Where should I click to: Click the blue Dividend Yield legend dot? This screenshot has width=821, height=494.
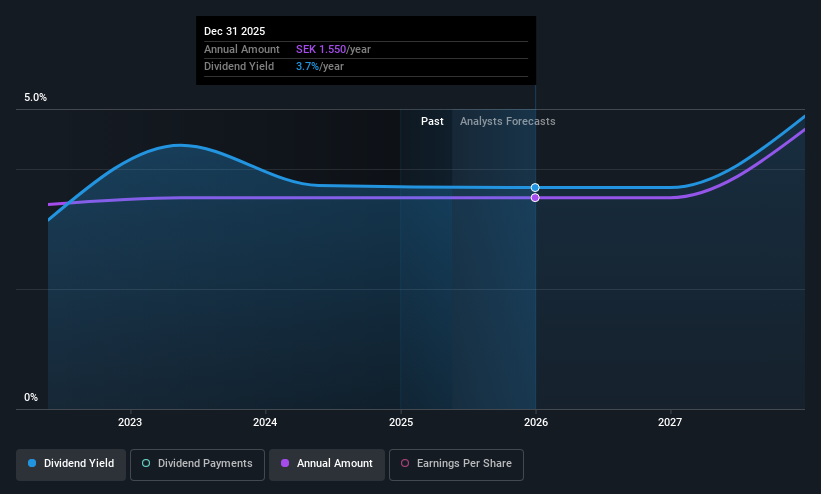click(x=32, y=463)
